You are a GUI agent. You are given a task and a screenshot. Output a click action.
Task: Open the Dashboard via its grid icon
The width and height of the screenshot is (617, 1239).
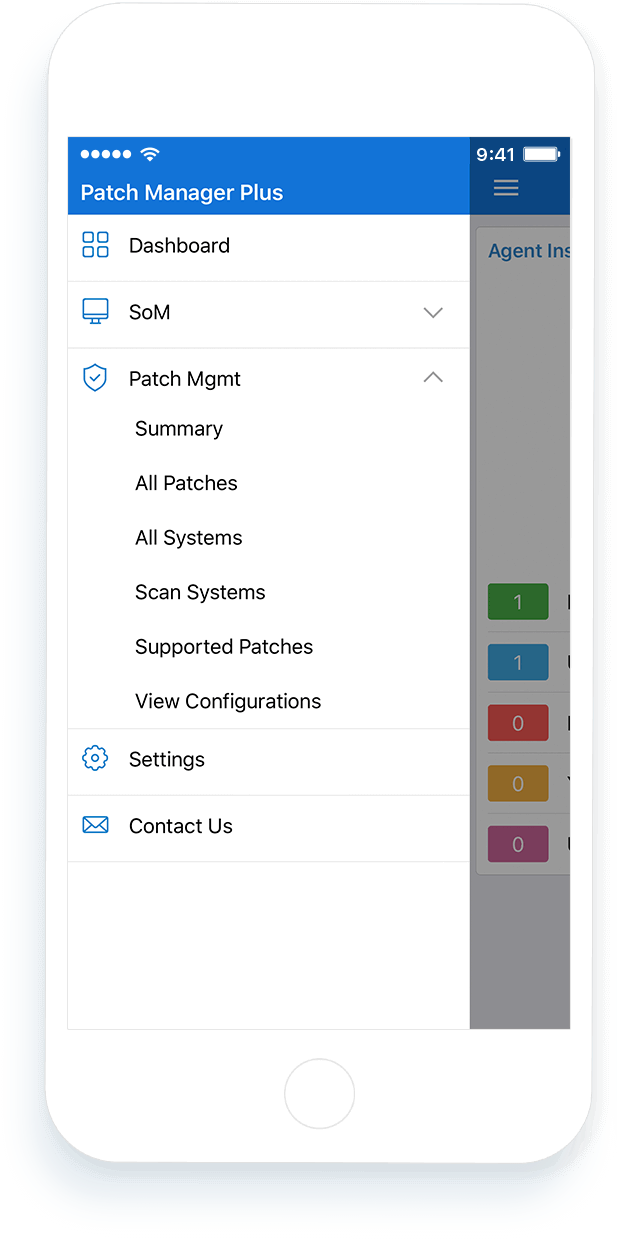pyautogui.click(x=94, y=244)
